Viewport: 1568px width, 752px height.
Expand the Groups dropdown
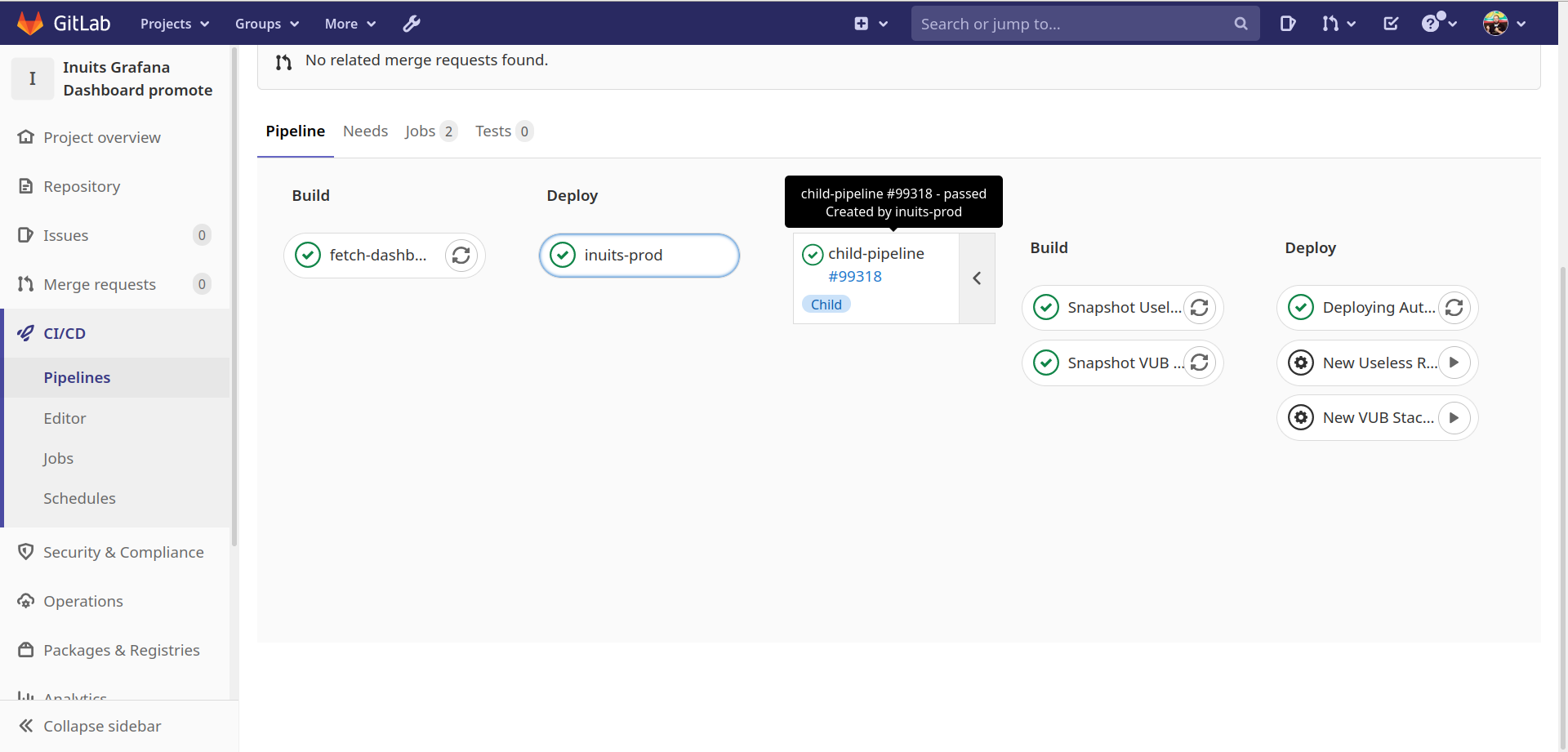pos(267,24)
